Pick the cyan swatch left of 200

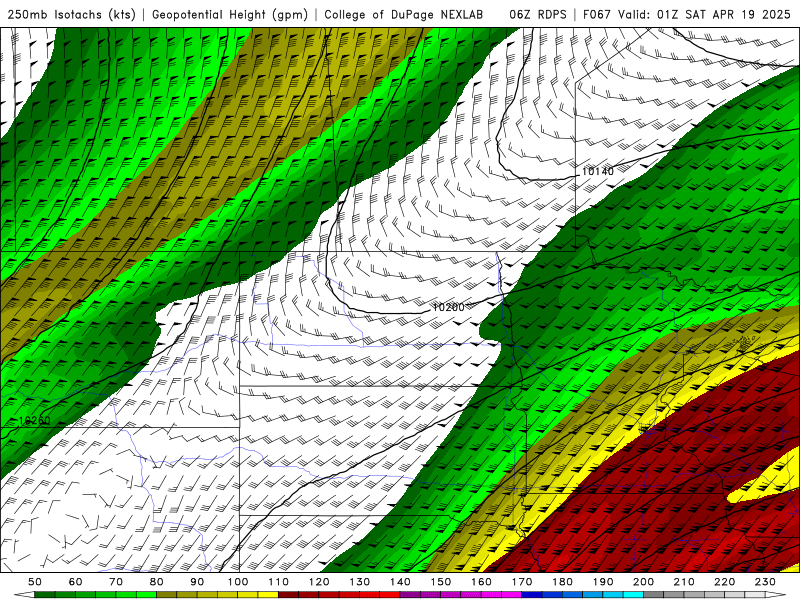(633, 595)
